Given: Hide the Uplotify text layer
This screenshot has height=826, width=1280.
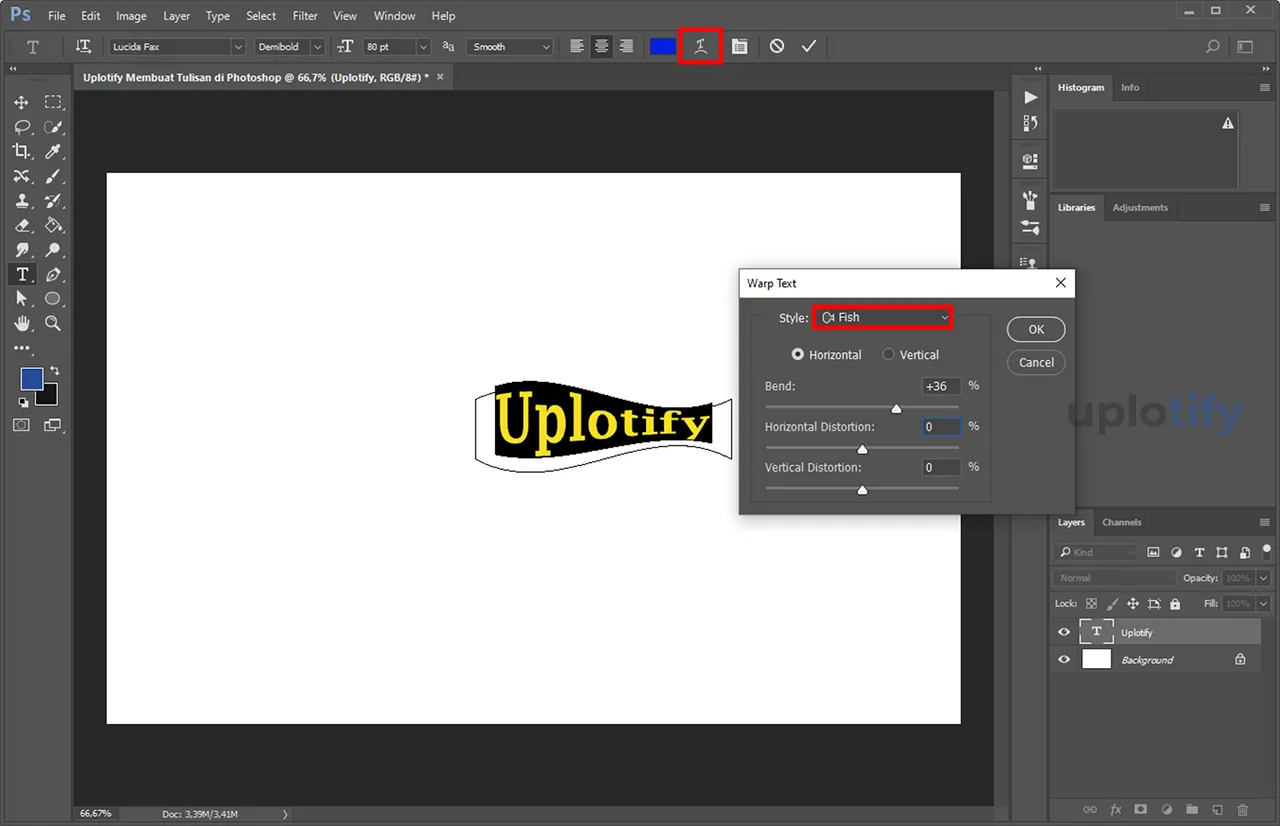Looking at the screenshot, I should click(1064, 632).
